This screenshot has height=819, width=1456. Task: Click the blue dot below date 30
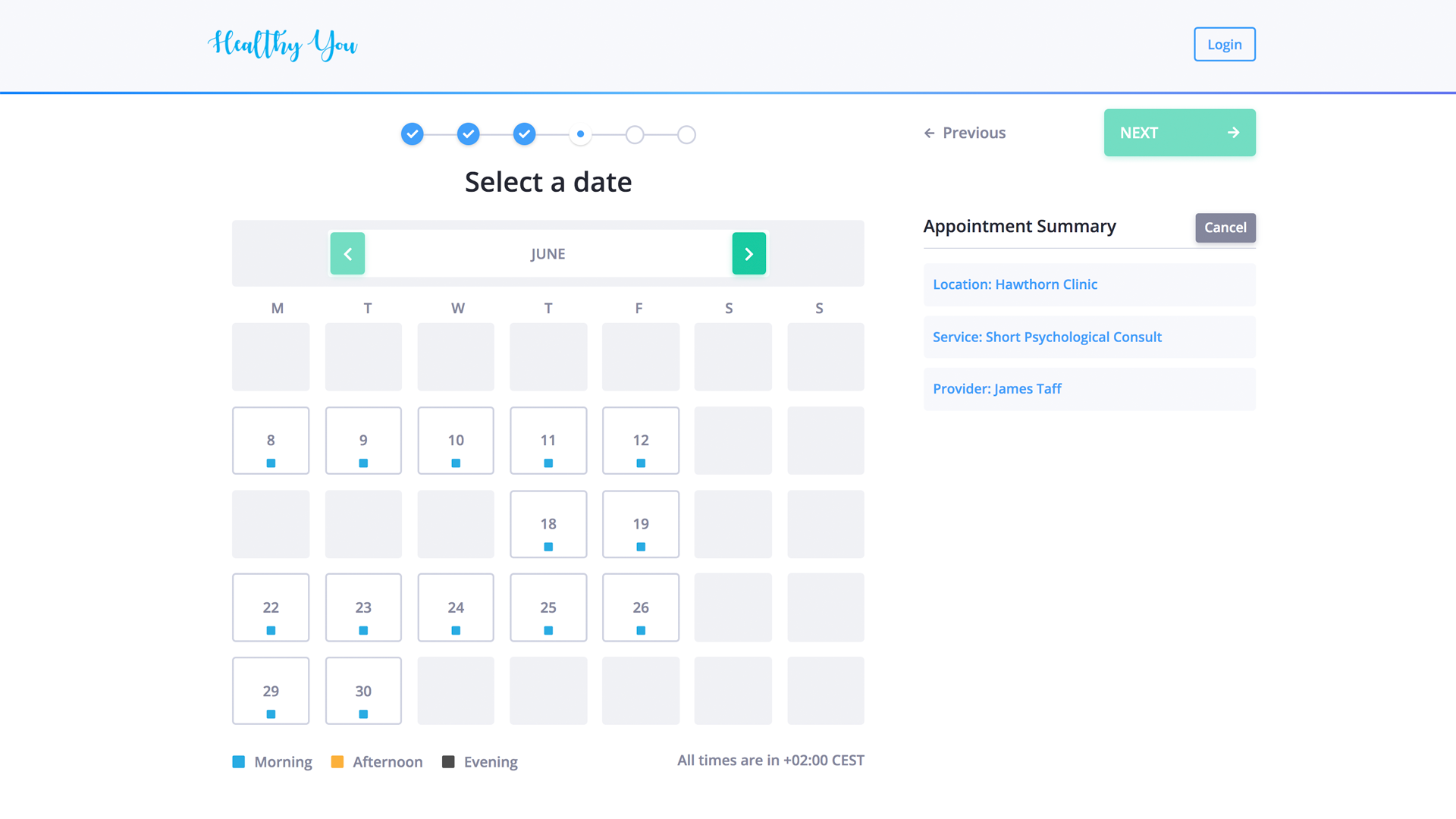[x=362, y=714]
